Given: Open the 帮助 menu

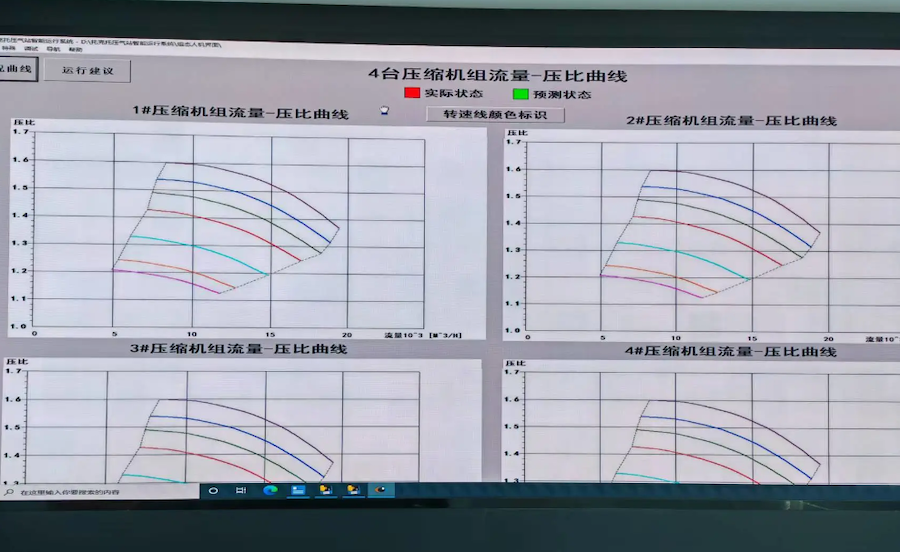Looking at the screenshot, I should coord(76,48).
